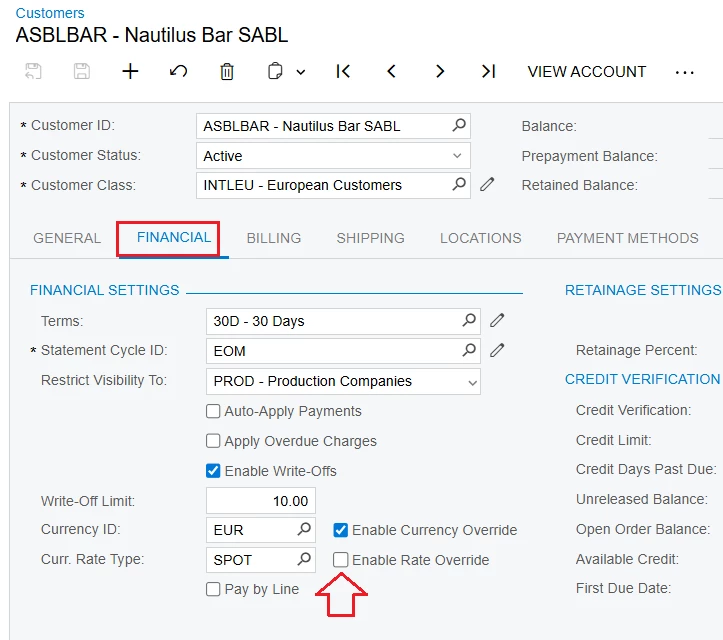This screenshot has height=640, width=723.
Task: Click the clipboard copy icon
Action: (275, 71)
